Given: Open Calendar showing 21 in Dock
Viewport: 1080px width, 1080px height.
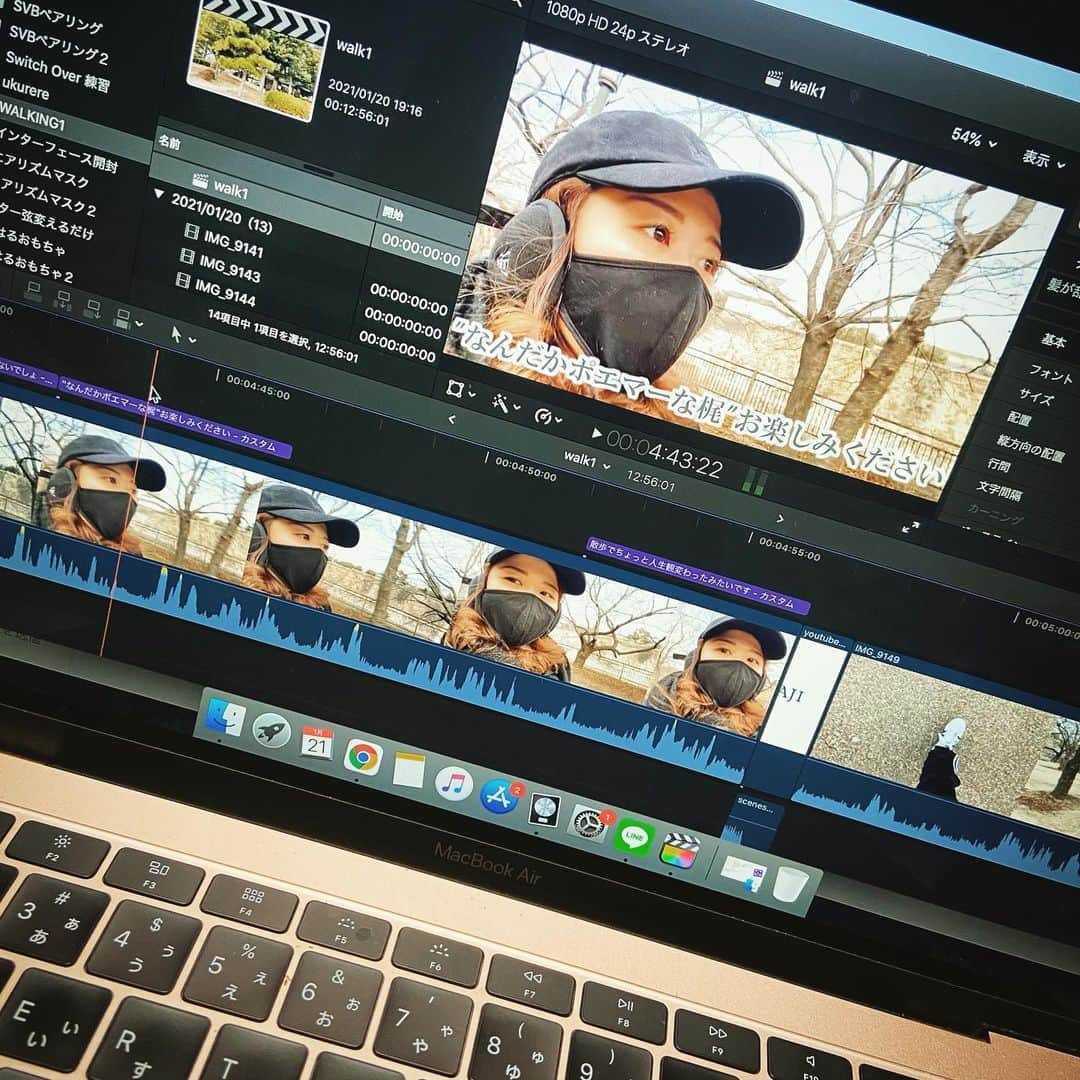Looking at the screenshot, I should tap(317, 744).
